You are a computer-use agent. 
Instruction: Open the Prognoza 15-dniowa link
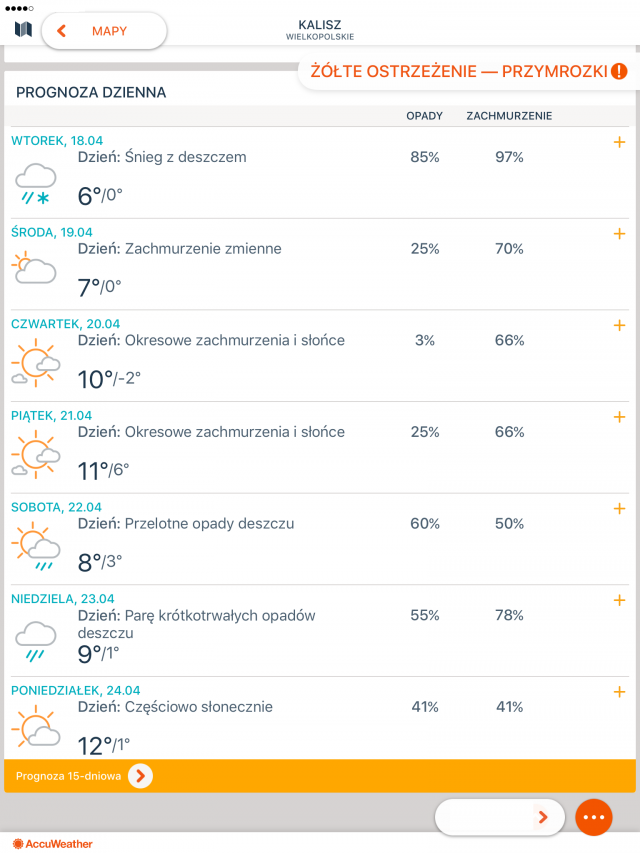click(67, 776)
